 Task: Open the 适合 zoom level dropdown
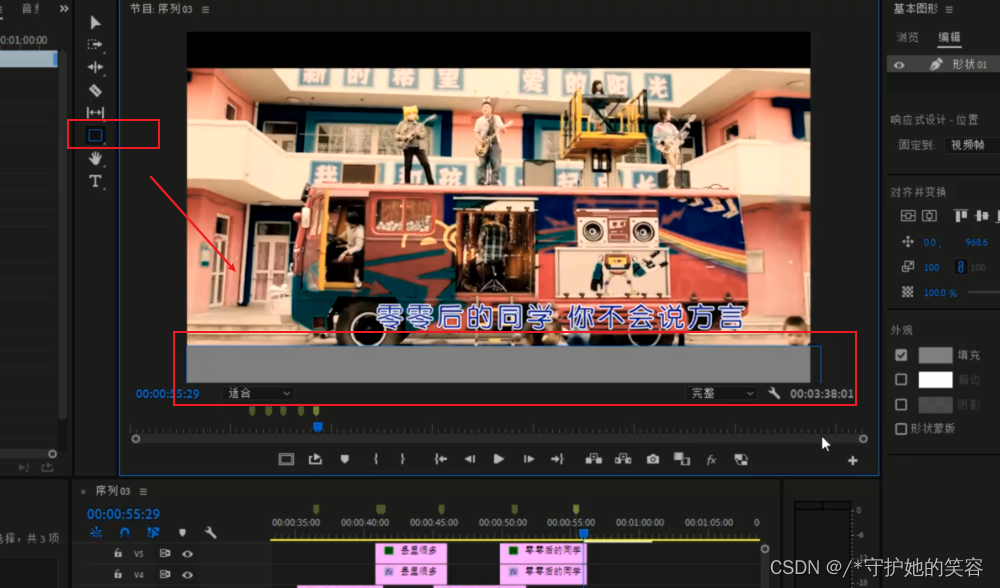pyautogui.click(x=258, y=393)
